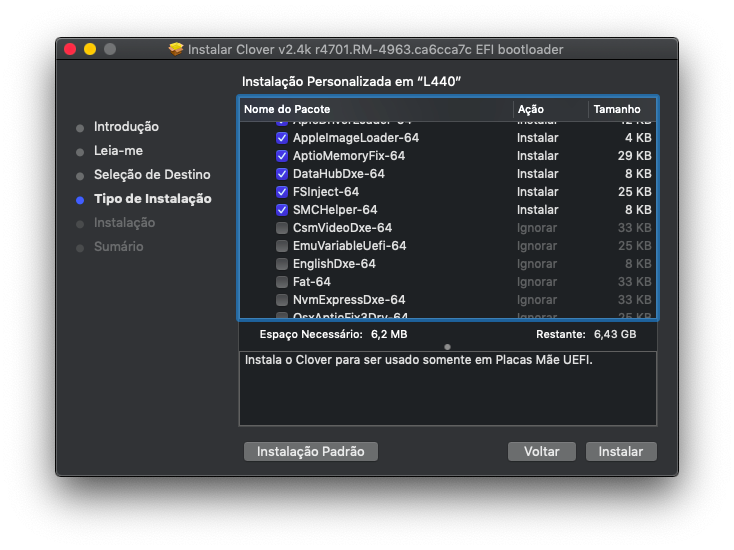Check the EmuVariableUefi-64 driver

click(x=282, y=246)
